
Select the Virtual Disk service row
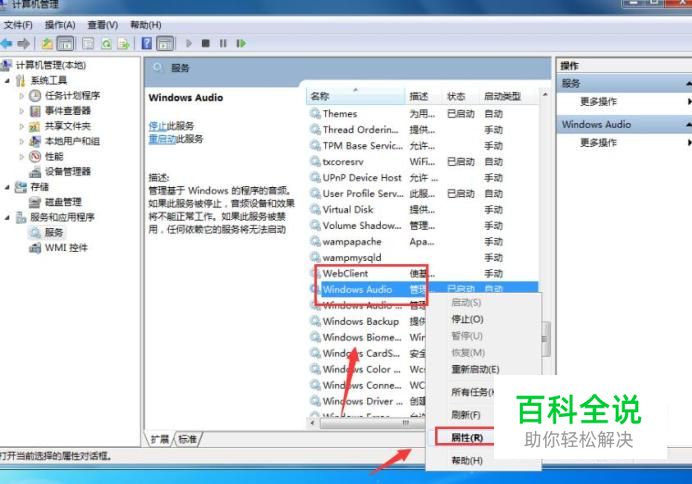pos(424,210)
